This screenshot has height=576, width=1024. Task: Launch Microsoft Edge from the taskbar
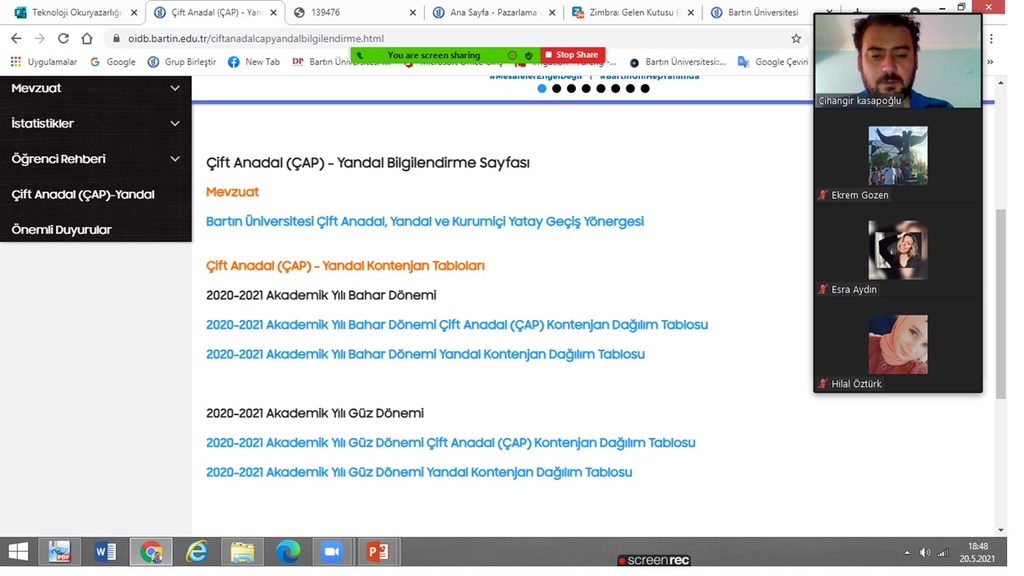coord(287,551)
